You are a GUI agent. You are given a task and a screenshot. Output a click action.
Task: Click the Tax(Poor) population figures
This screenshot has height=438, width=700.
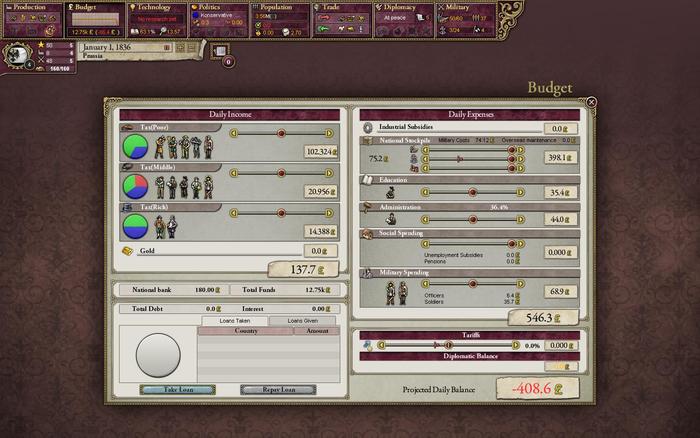pyautogui.click(x=184, y=147)
